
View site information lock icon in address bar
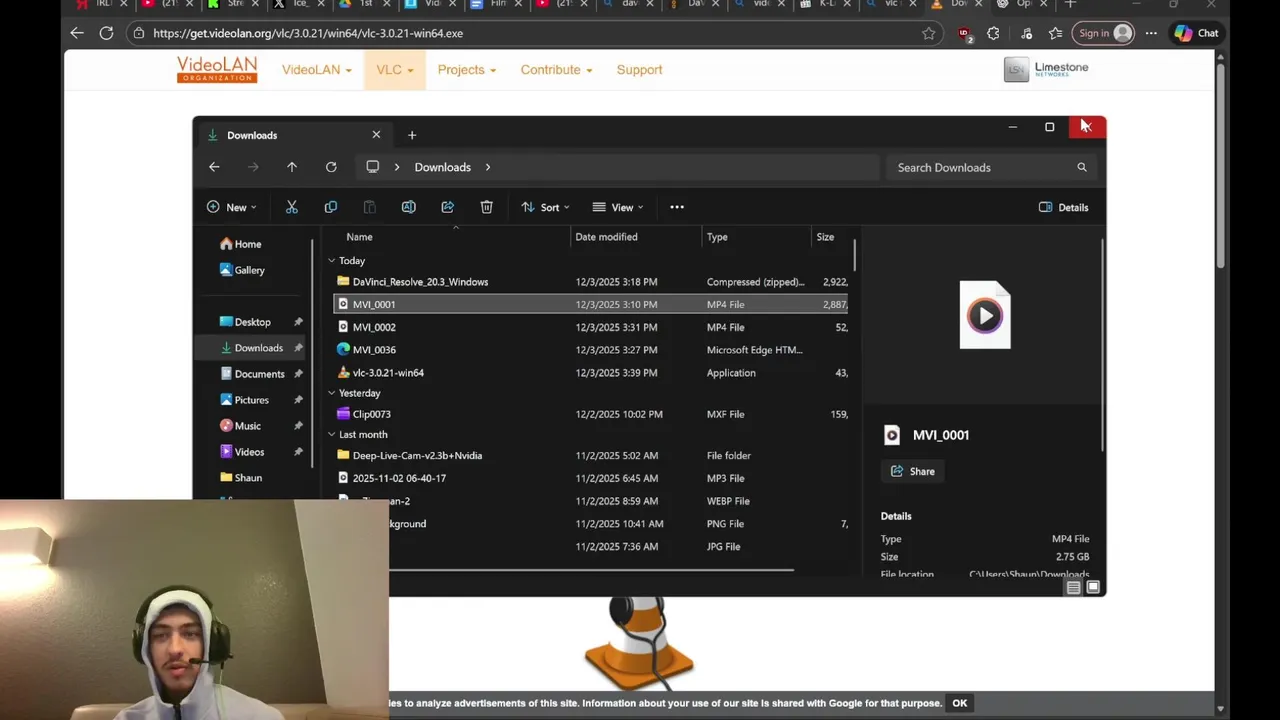(x=138, y=33)
